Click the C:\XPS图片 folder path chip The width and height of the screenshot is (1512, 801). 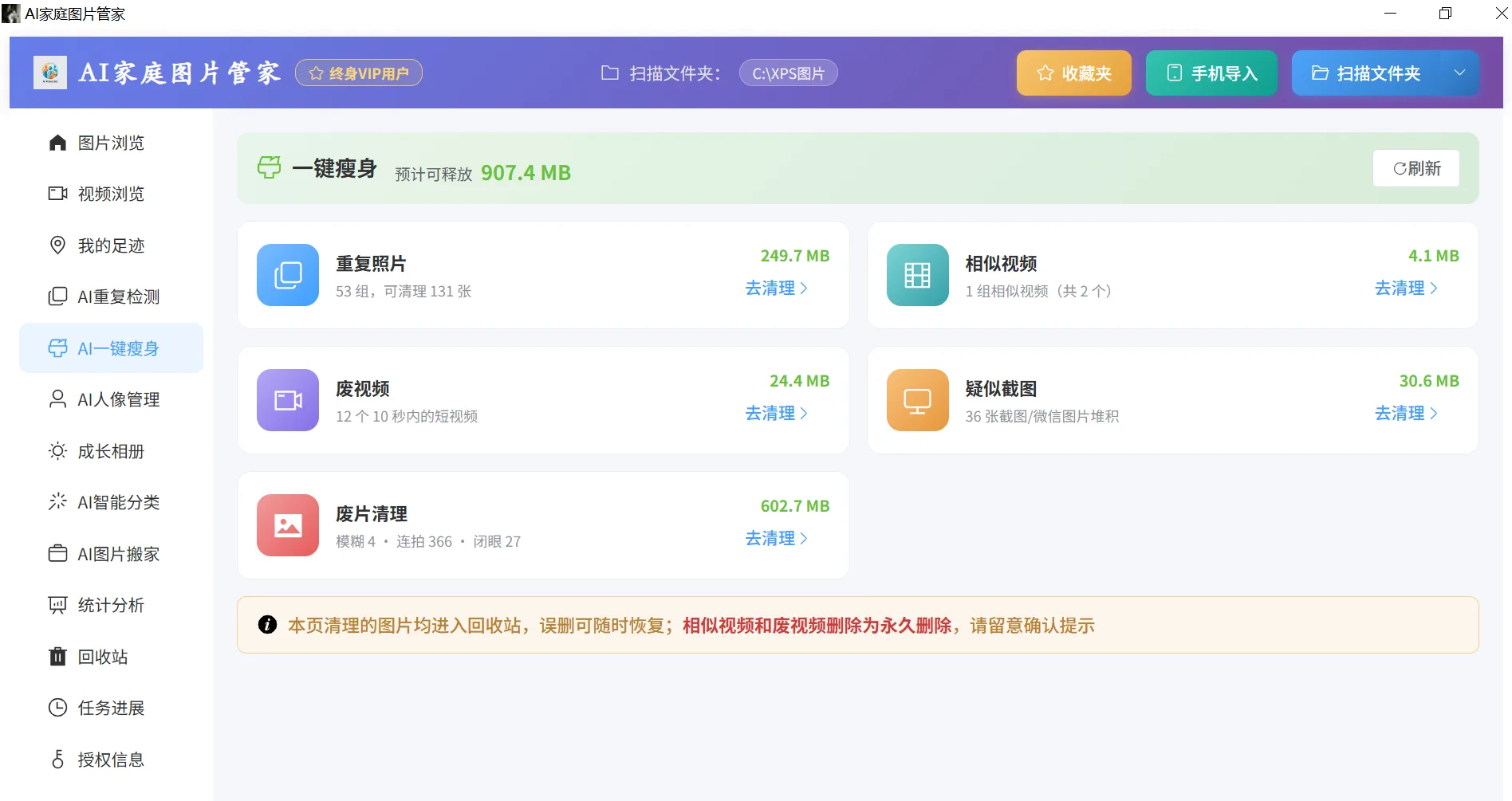click(x=788, y=73)
